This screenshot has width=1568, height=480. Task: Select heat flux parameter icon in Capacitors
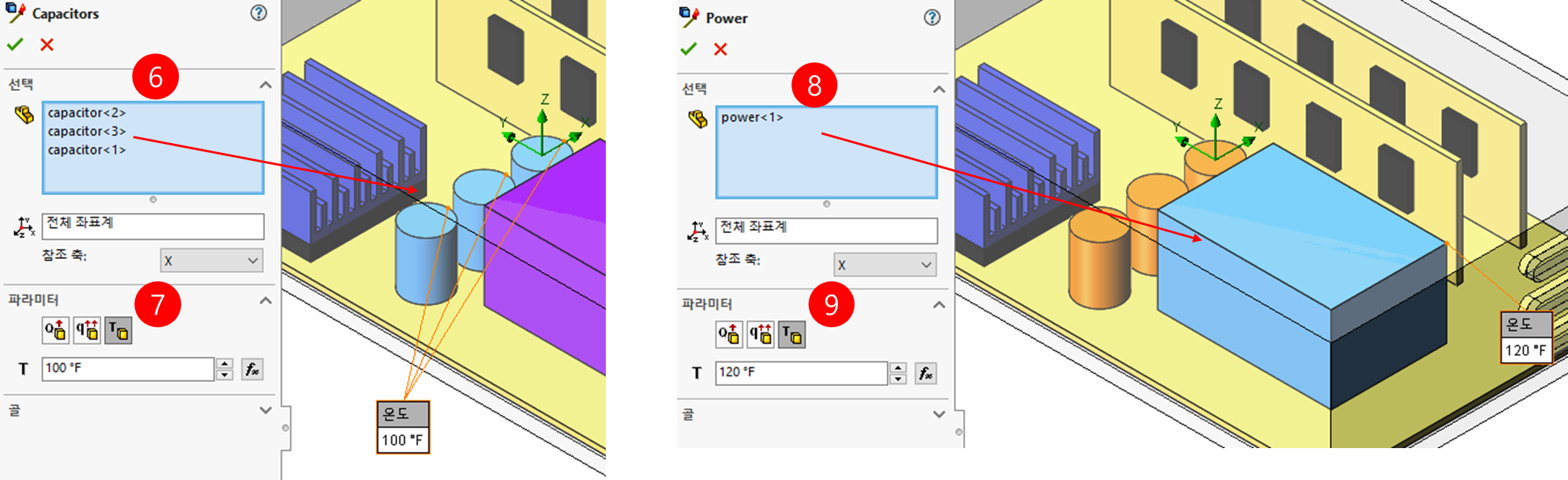[87, 330]
